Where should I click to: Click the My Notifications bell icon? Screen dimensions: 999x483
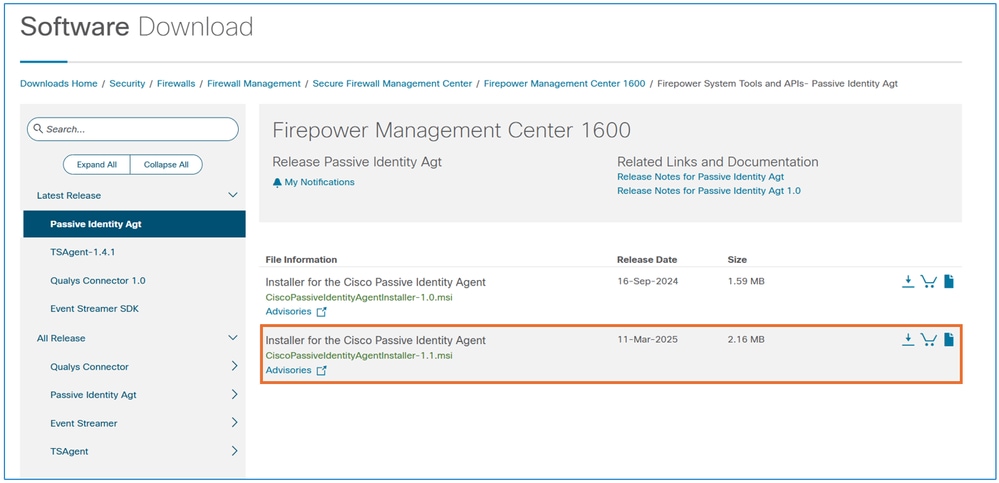coord(277,182)
